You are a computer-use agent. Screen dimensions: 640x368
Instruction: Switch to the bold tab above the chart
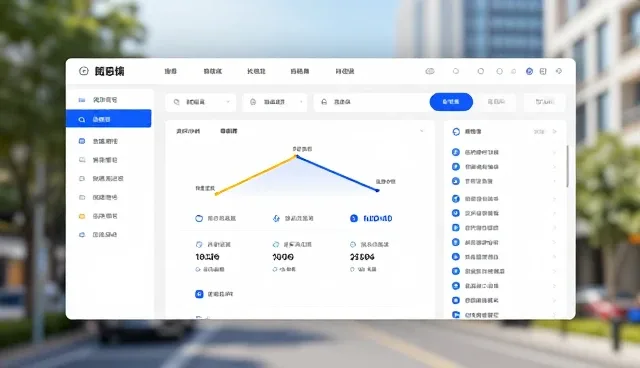(229, 131)
